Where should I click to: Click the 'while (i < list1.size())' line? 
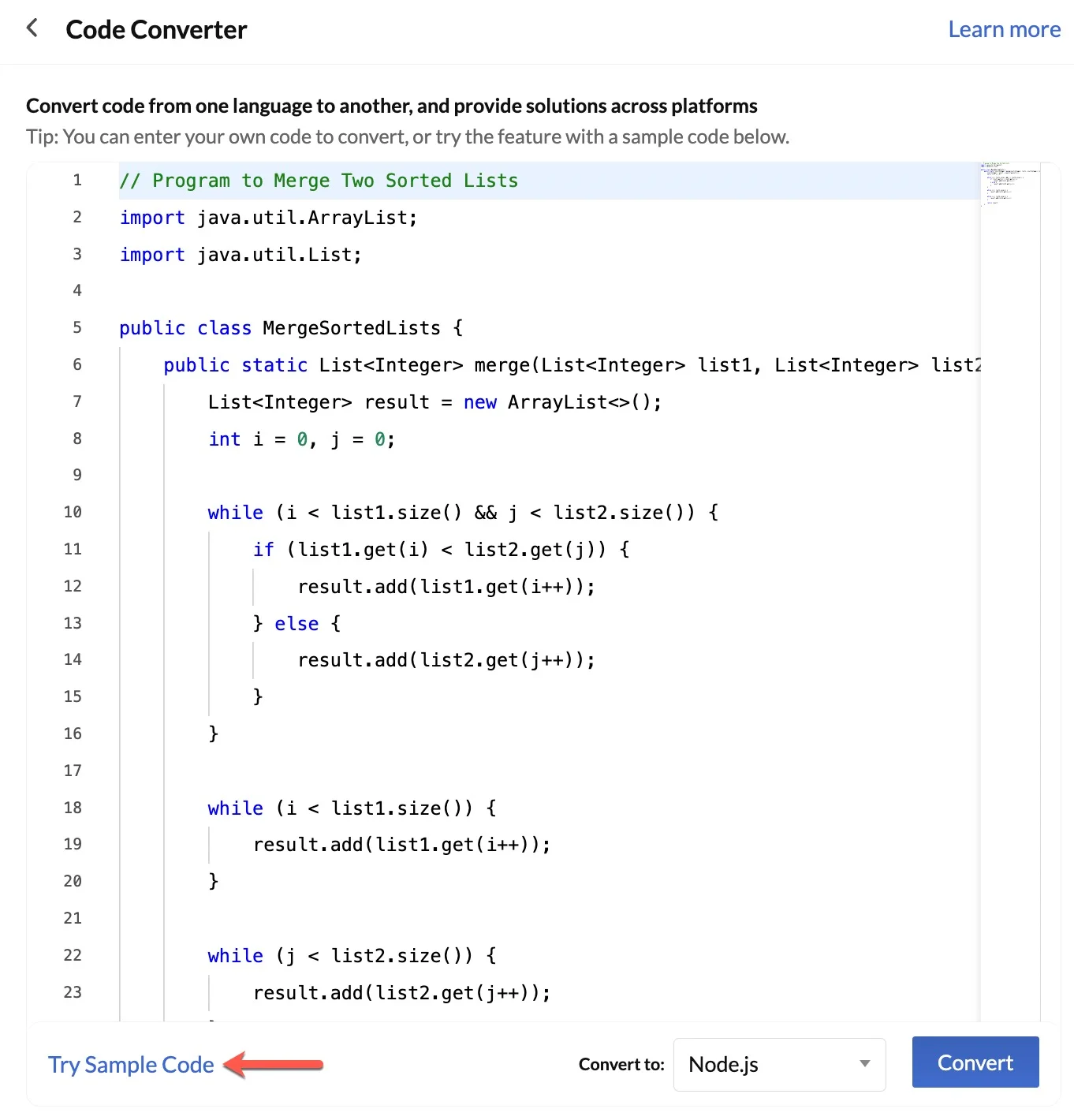[352, 808]
